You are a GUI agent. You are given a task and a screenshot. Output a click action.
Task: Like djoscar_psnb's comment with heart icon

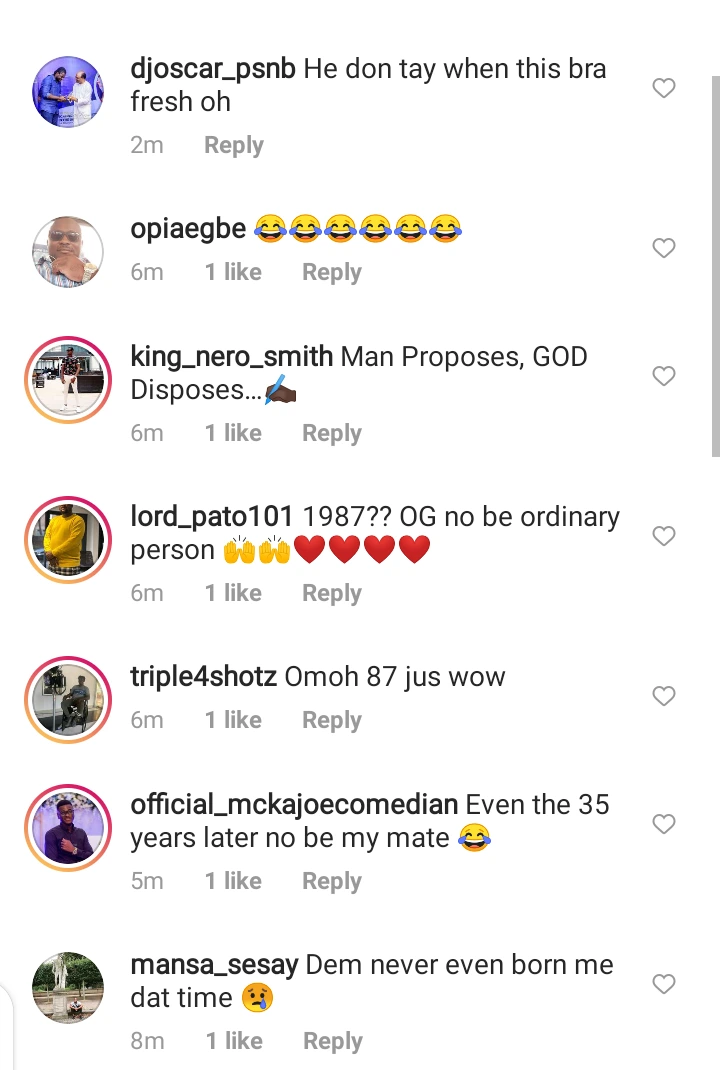[664, 89]
